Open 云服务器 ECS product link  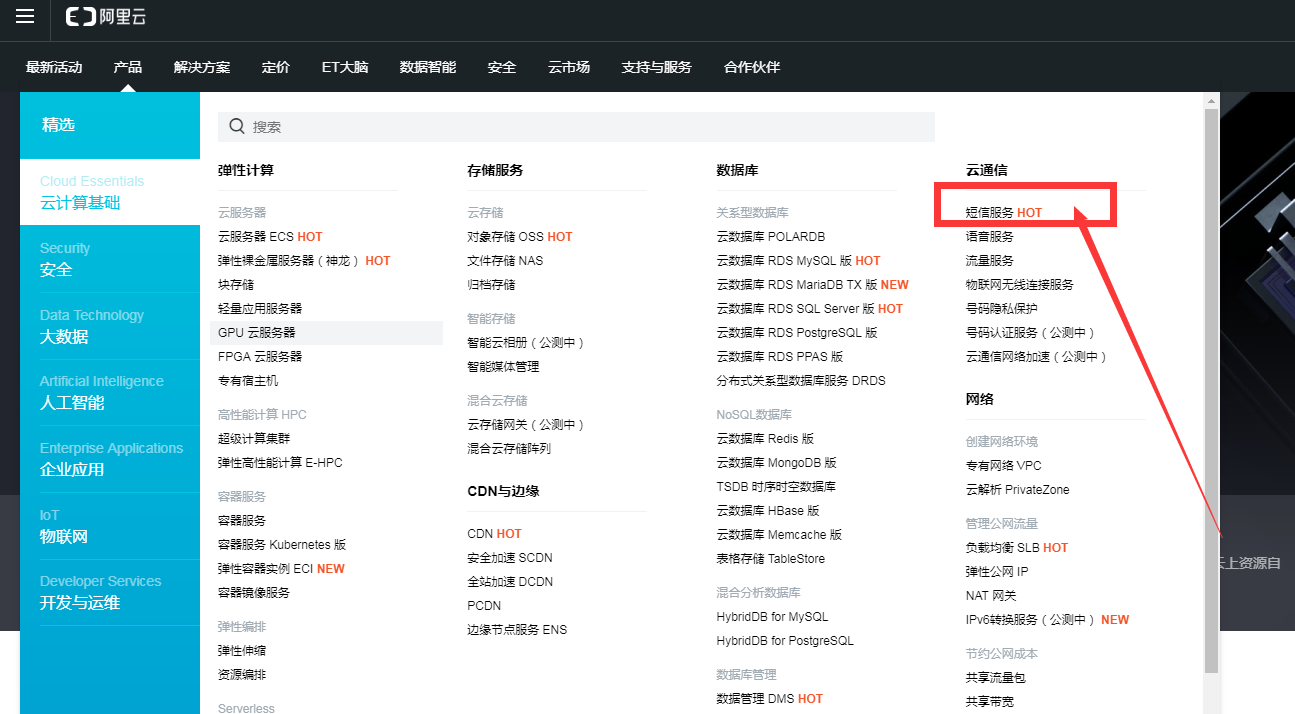pyautogui.click(x=256, y=237)
